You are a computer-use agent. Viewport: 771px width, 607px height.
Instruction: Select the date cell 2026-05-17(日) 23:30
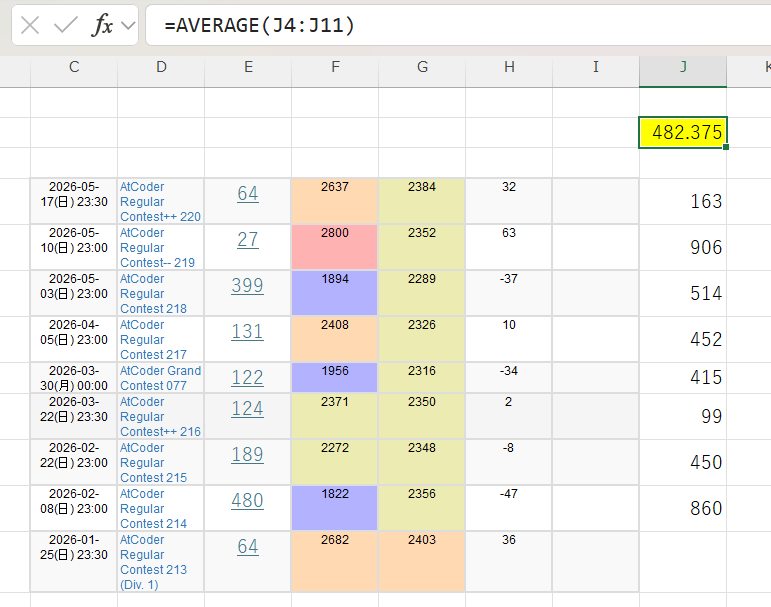(74, 201)
